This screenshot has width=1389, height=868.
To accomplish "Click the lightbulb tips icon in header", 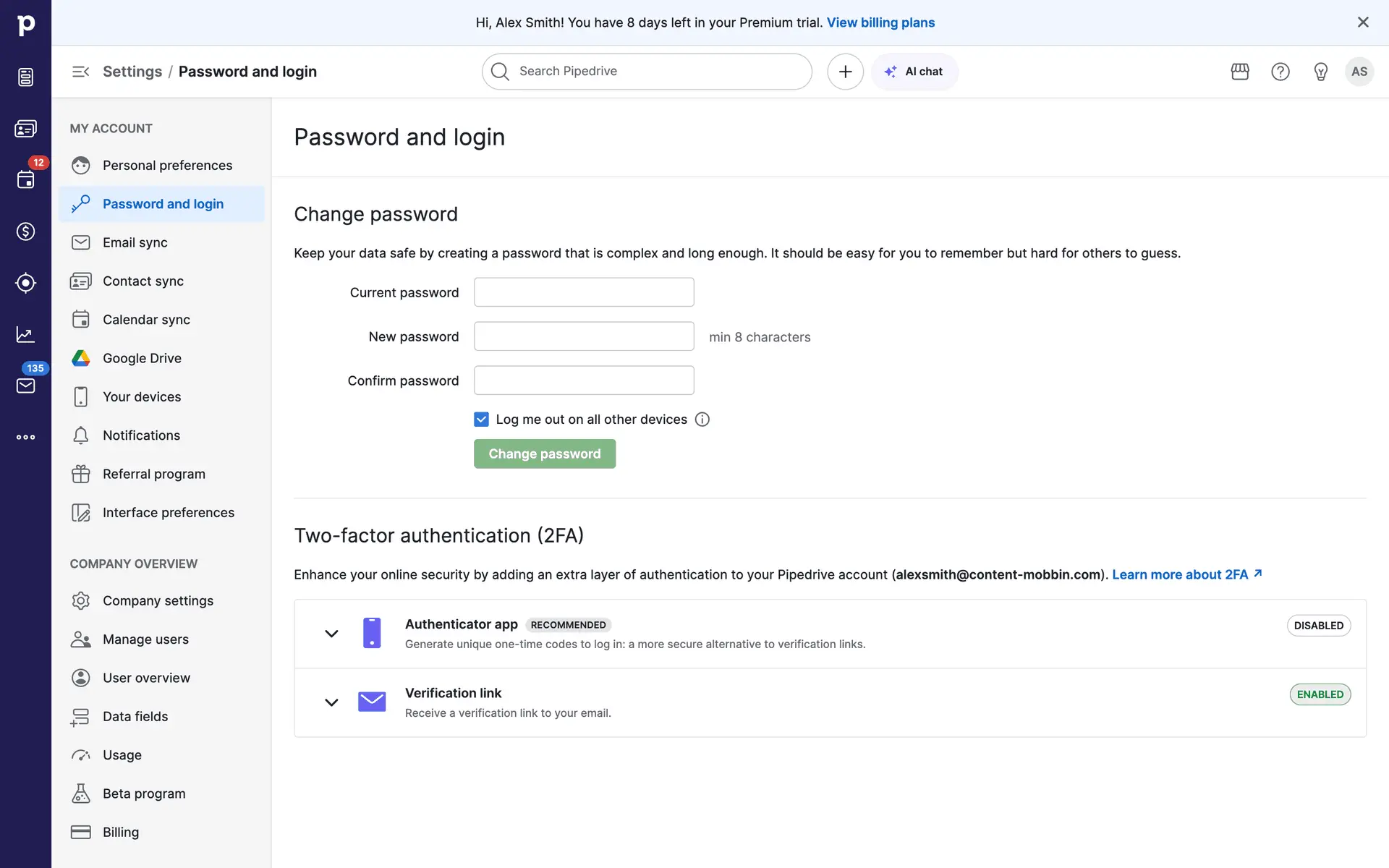I will click(1320, 72).
